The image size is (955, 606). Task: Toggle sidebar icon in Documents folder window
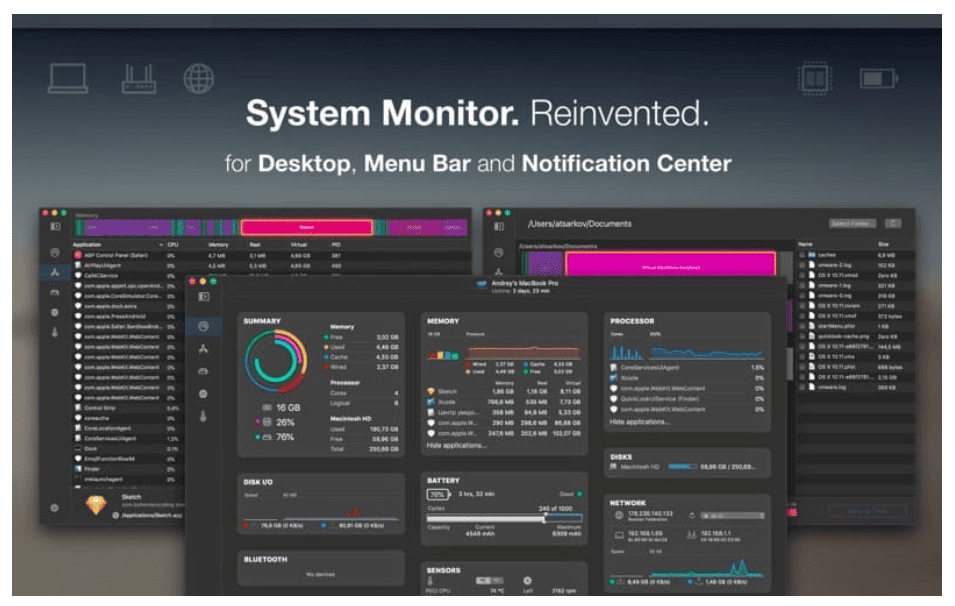tap(499, 227)
